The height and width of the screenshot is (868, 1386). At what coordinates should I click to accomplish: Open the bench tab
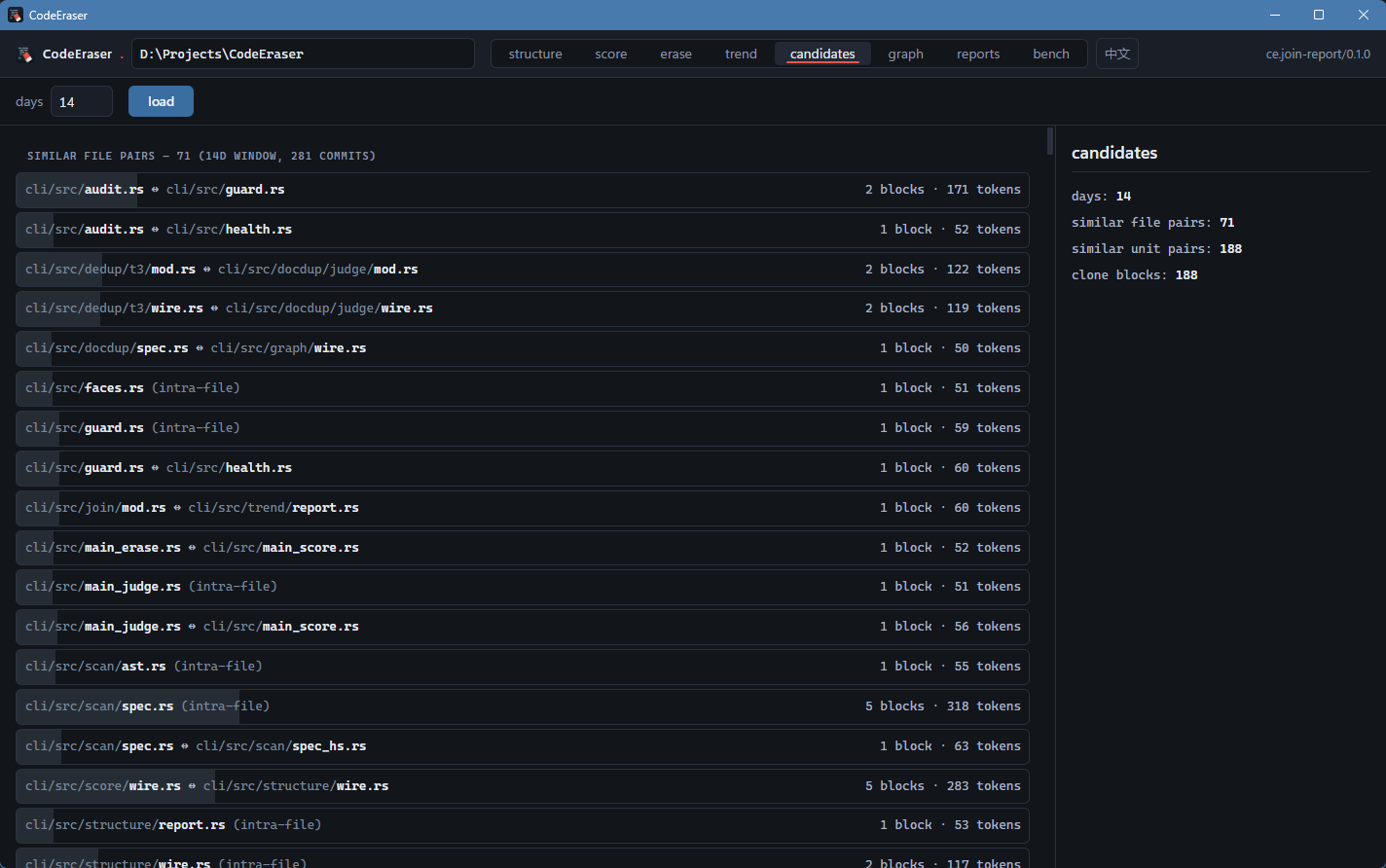[1051, 54]
